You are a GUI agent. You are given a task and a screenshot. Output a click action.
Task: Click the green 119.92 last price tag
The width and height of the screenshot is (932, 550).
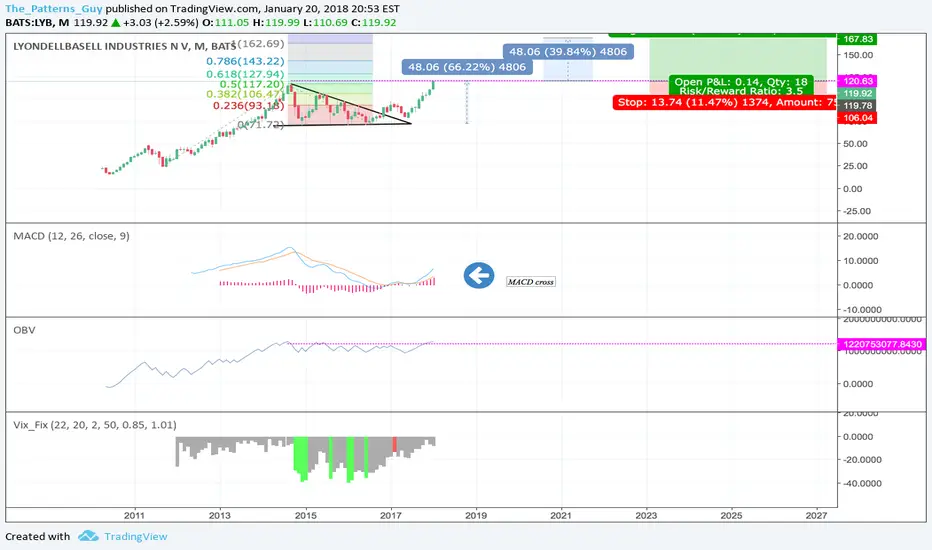pos(857,93)
